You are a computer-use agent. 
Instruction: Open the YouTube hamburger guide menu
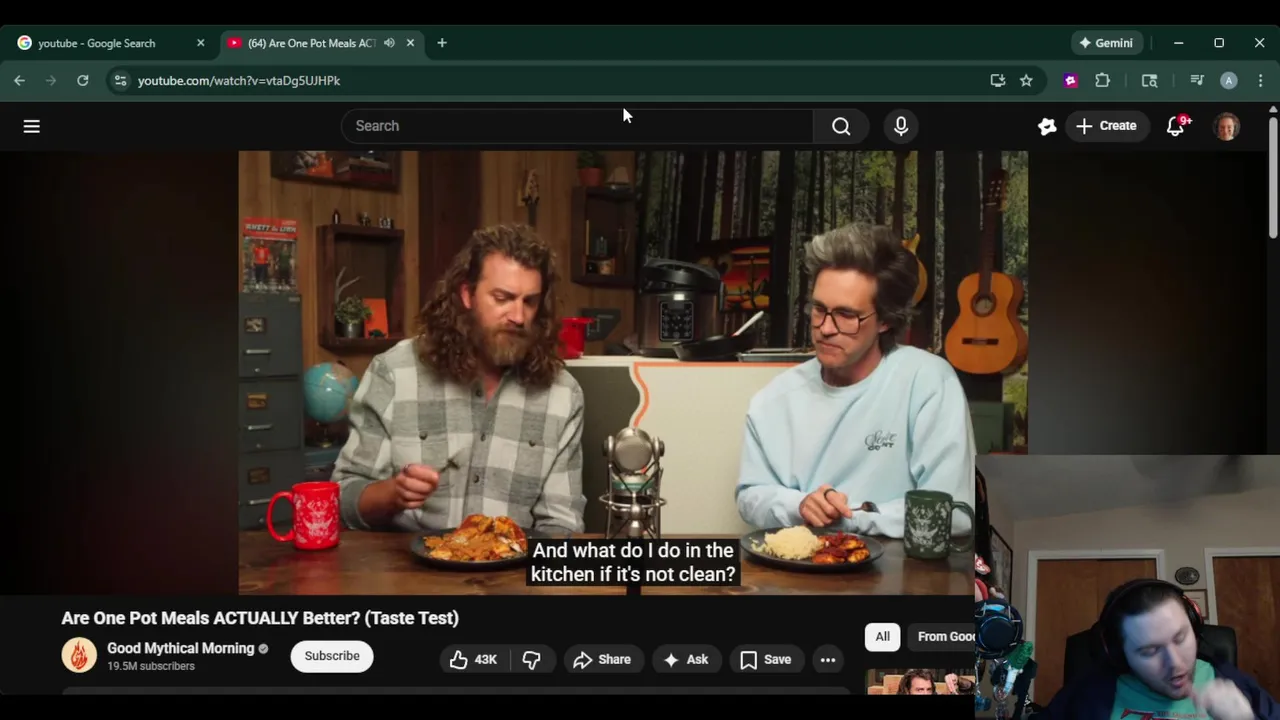(32, 126)
